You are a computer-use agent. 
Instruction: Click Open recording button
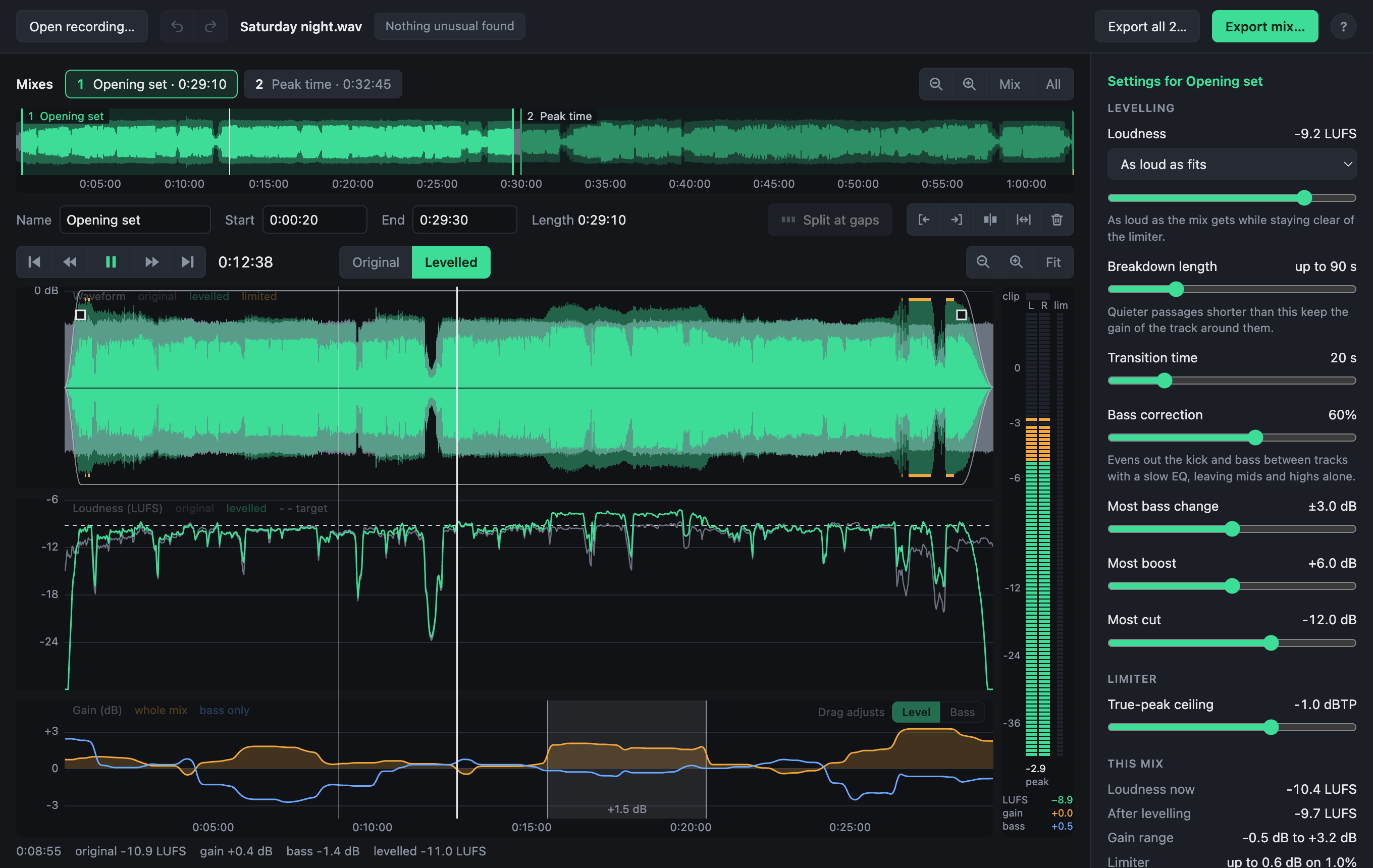click(82, 26)
